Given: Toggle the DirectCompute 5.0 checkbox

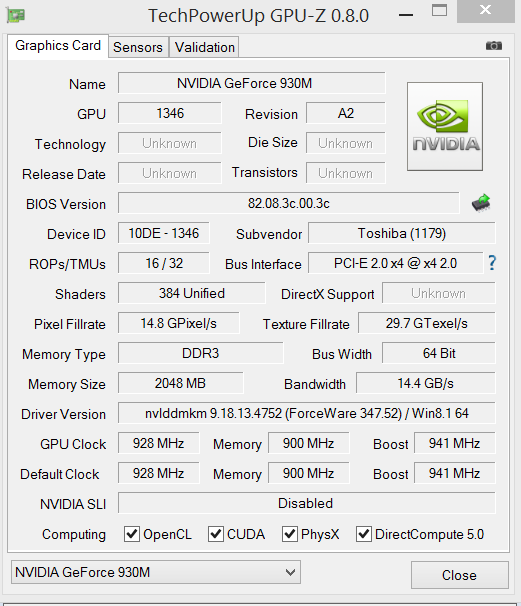Looking at the screenshot, I should (364, 534).
